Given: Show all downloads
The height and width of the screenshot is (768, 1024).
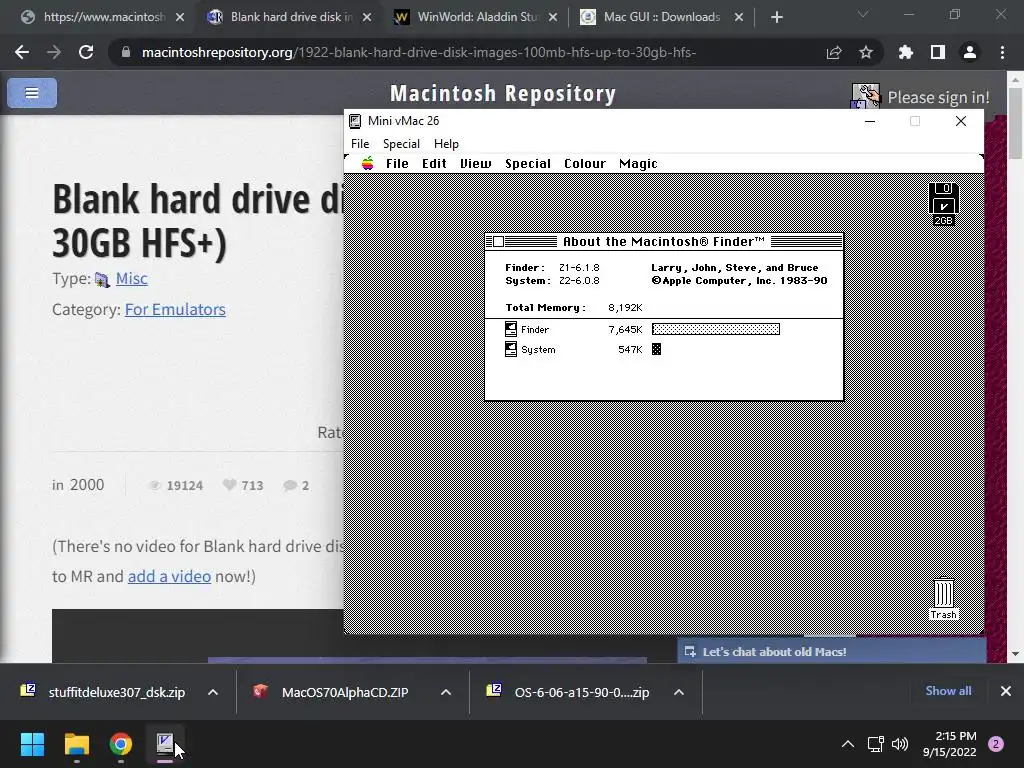Looking at the screenshot, I should tap(948, 691).
